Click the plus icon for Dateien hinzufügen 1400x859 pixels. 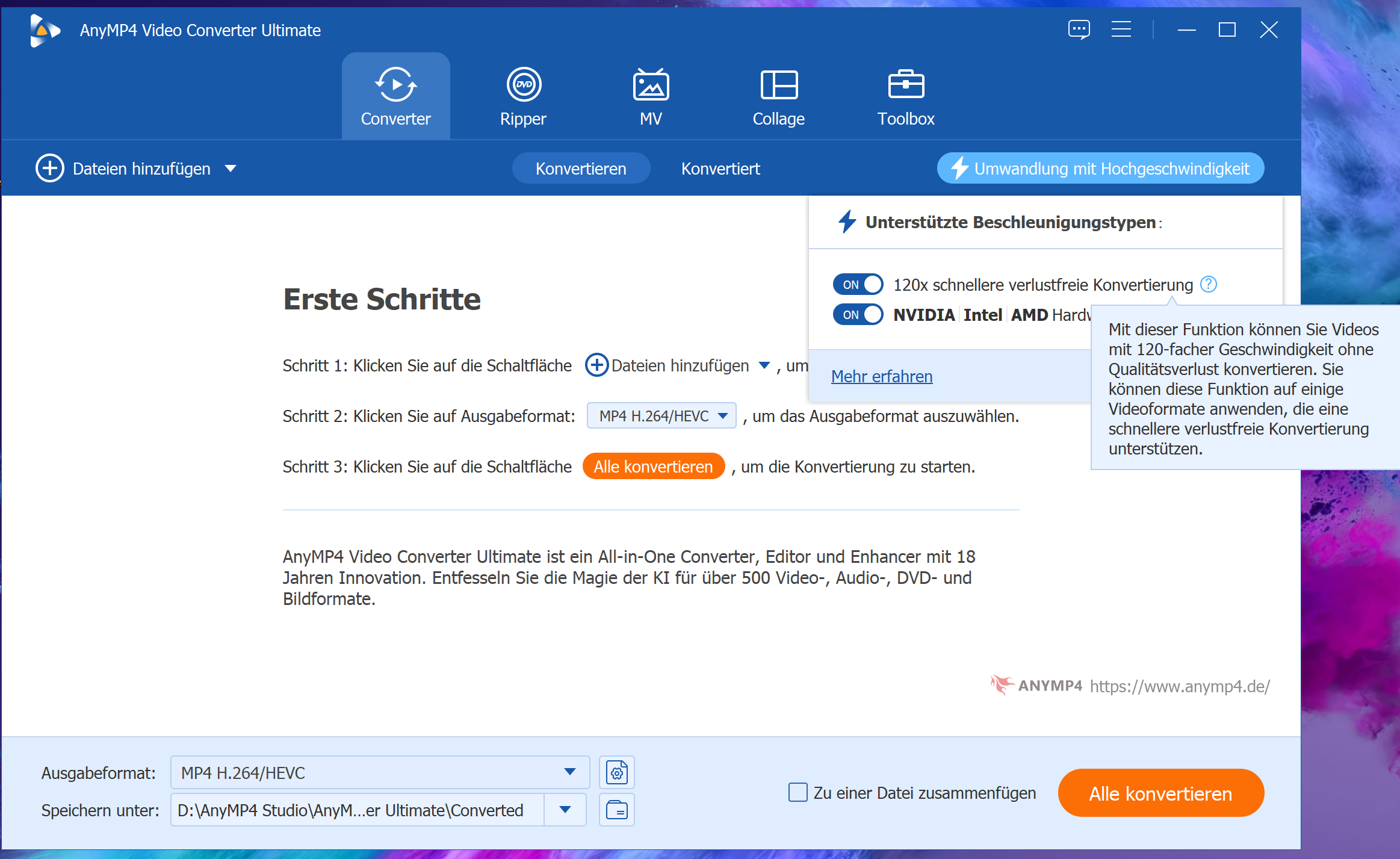[49, 168]
